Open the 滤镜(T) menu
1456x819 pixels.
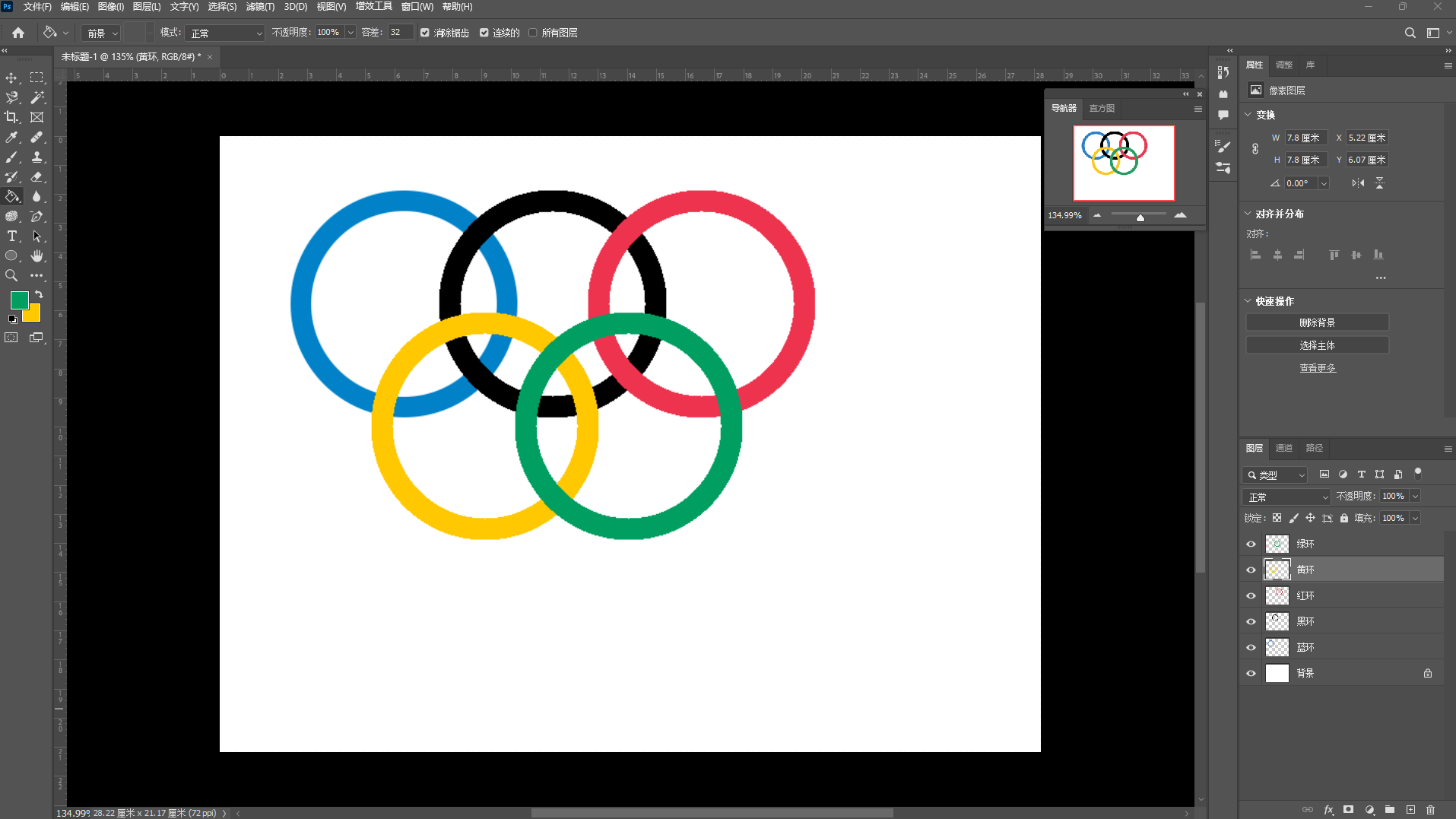[x=260, y=7]
